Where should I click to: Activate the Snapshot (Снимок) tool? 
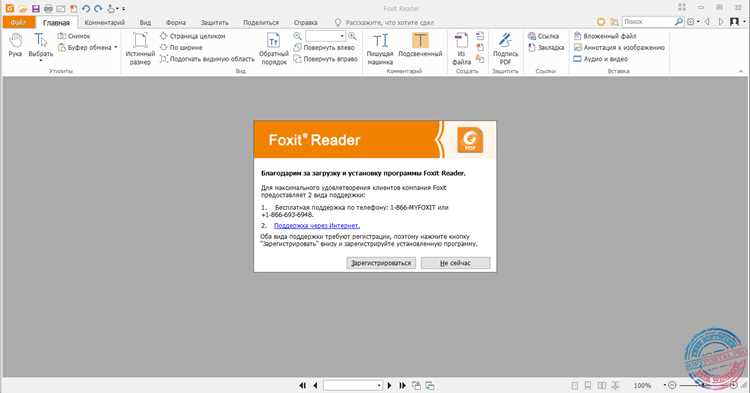[x=74, y=36]
